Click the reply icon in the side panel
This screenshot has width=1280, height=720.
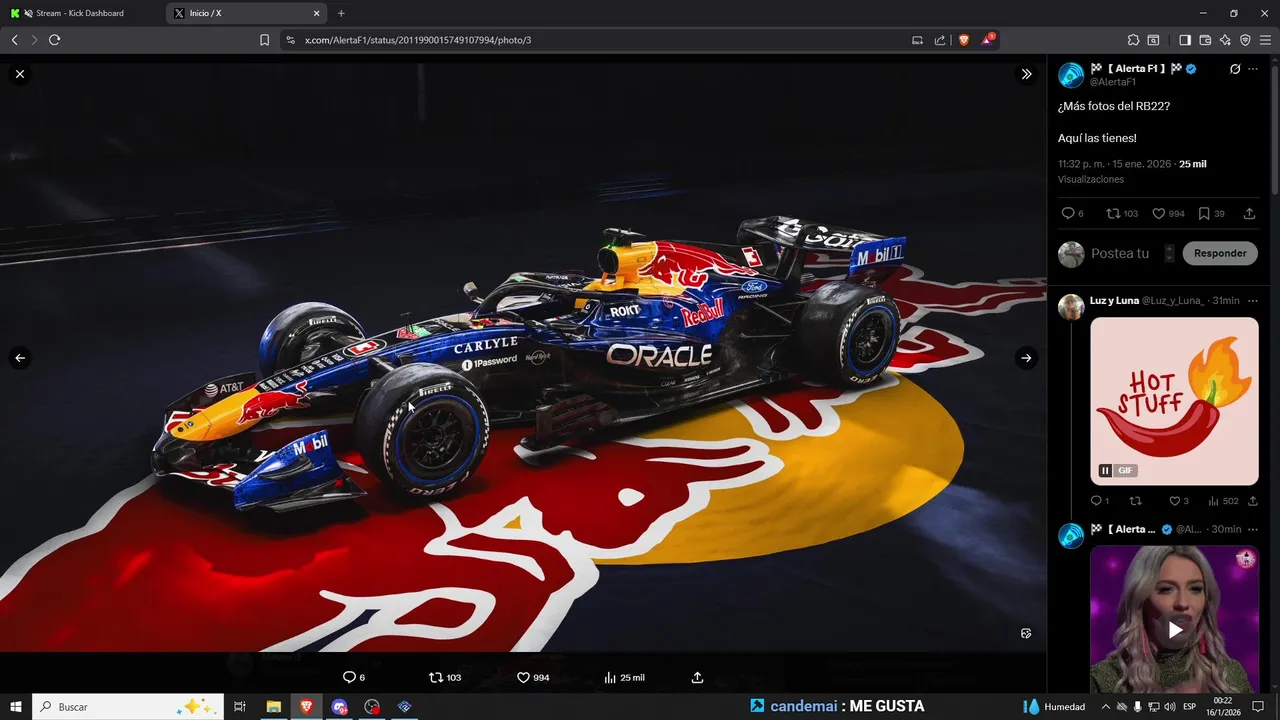point(1067,213)
